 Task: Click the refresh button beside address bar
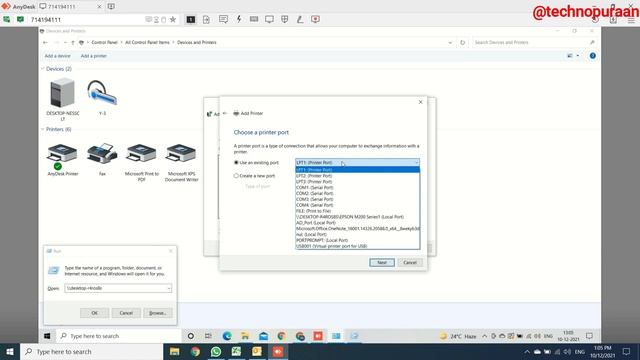462,42
